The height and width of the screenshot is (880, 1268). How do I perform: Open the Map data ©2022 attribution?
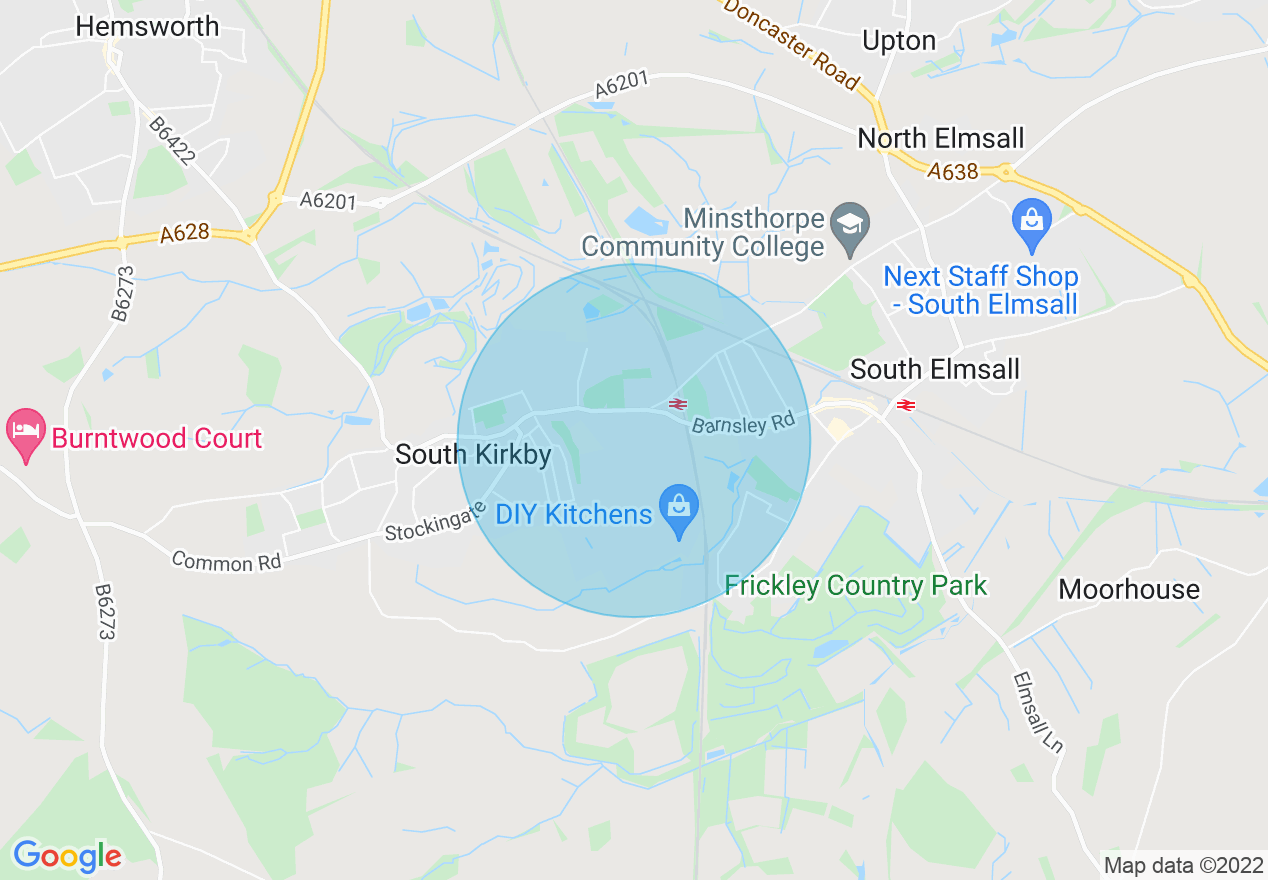point(1183,865)
